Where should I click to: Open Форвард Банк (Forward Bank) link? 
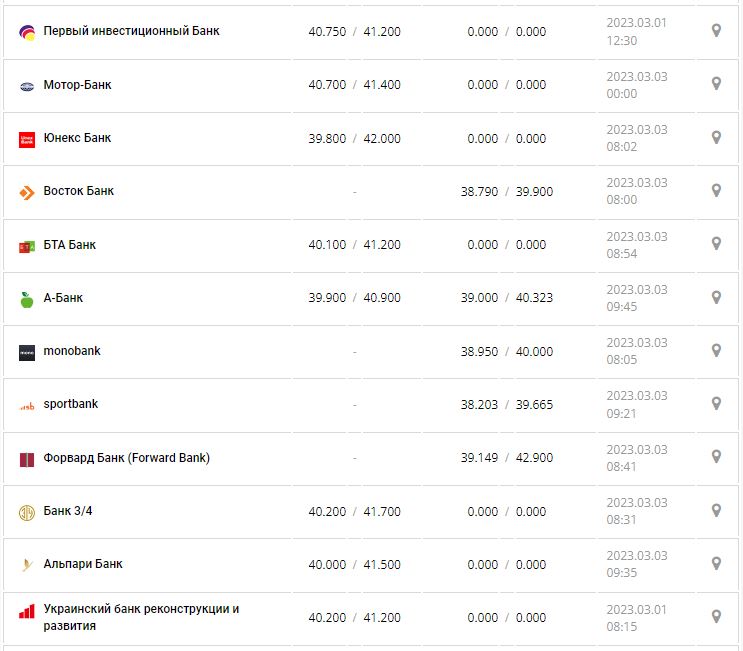click(126, 458)
